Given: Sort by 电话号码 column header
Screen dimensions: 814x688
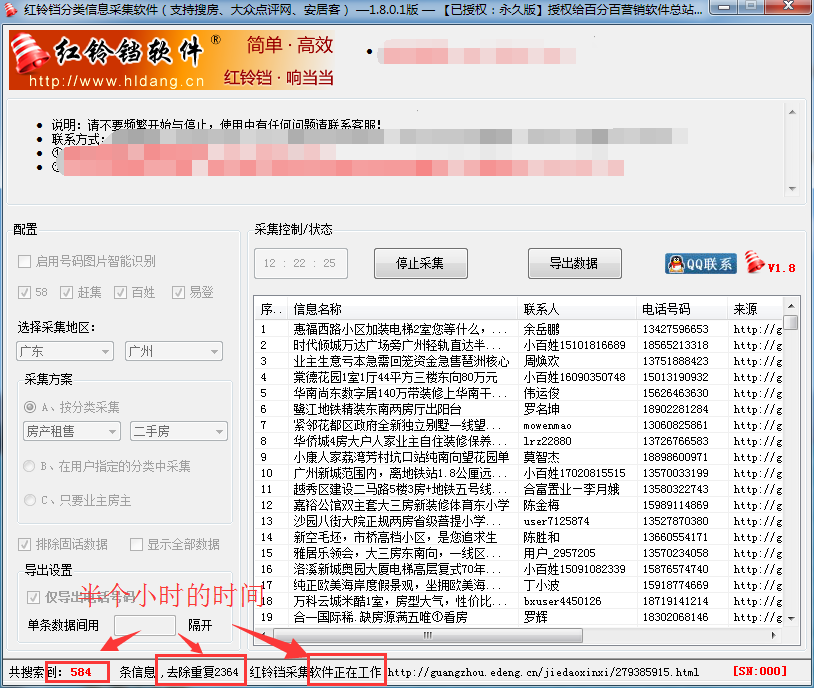Looking at the screenshot, I should point(682,309).
